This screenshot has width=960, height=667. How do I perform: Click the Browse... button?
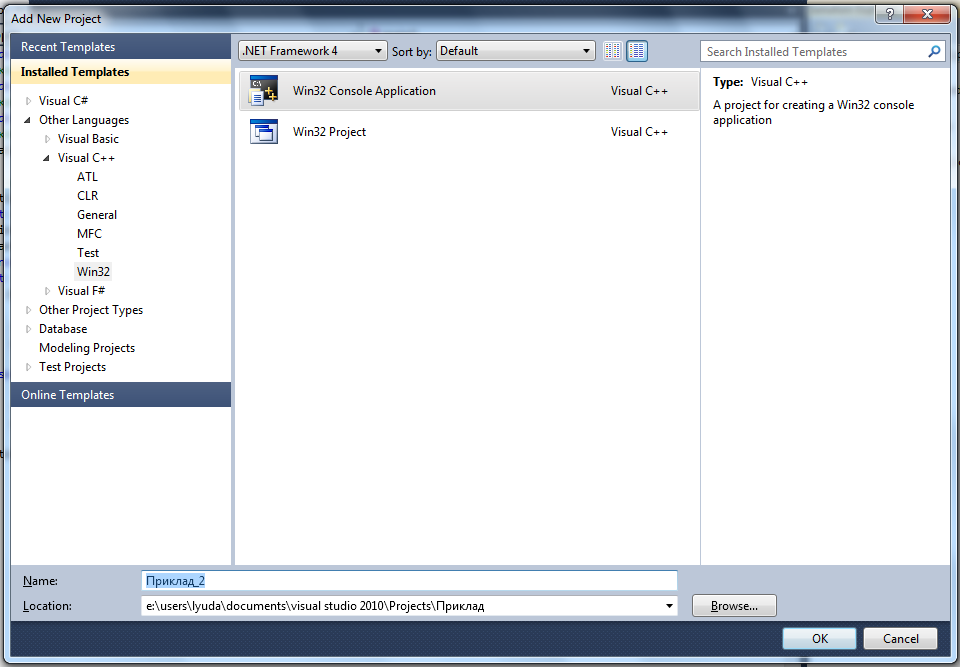734,606
